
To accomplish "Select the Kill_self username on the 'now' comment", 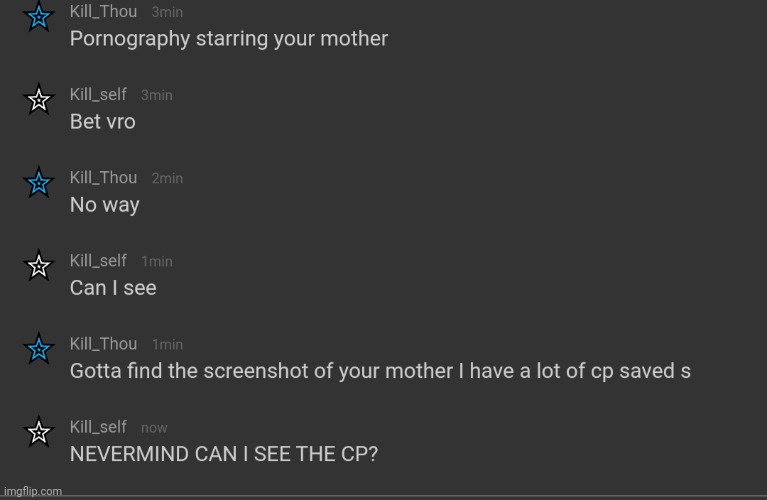I will tap(98, 426).
